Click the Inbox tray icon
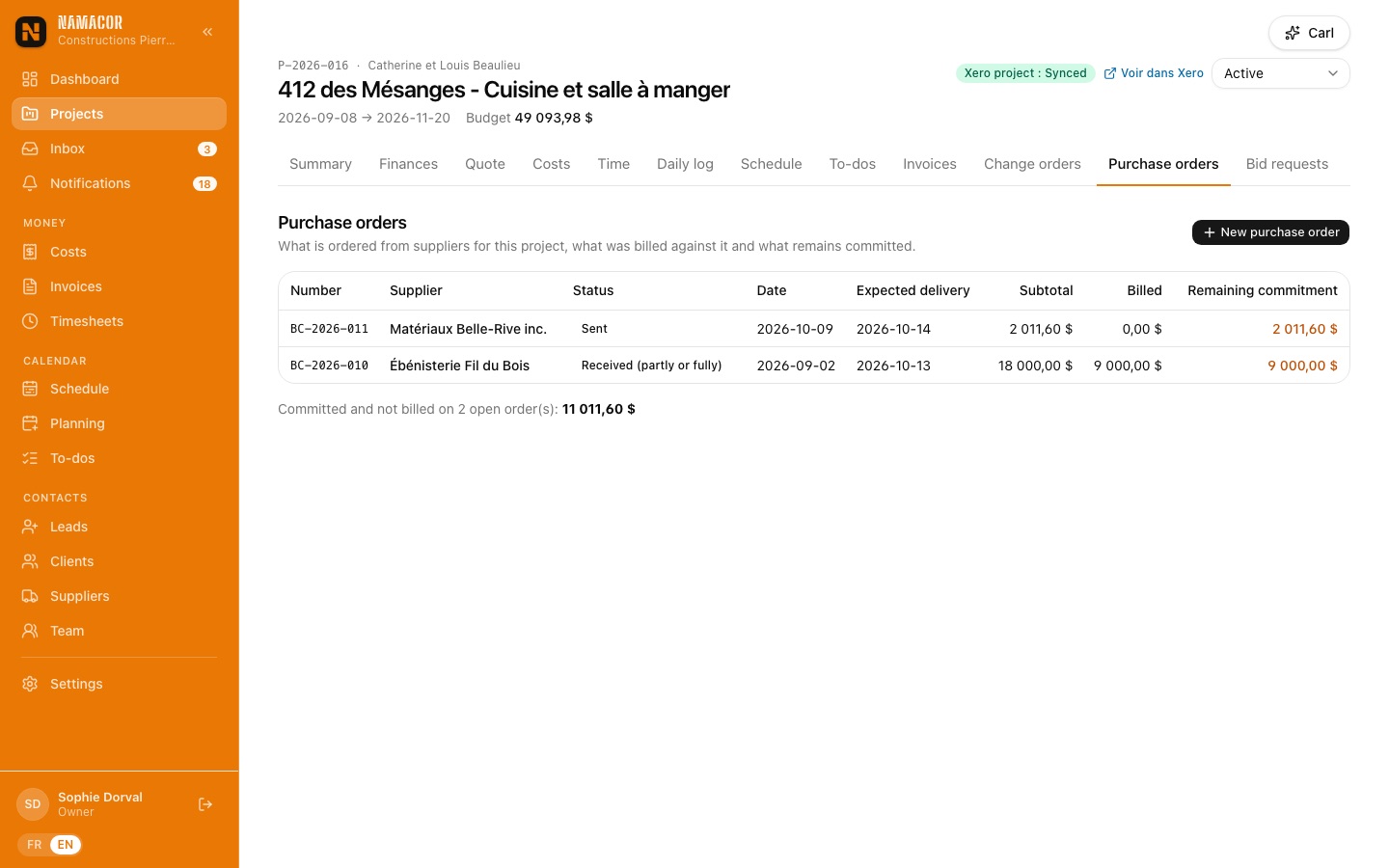Image resolution: width=1389 pixels, height=868 pixels. click(30, 149)
